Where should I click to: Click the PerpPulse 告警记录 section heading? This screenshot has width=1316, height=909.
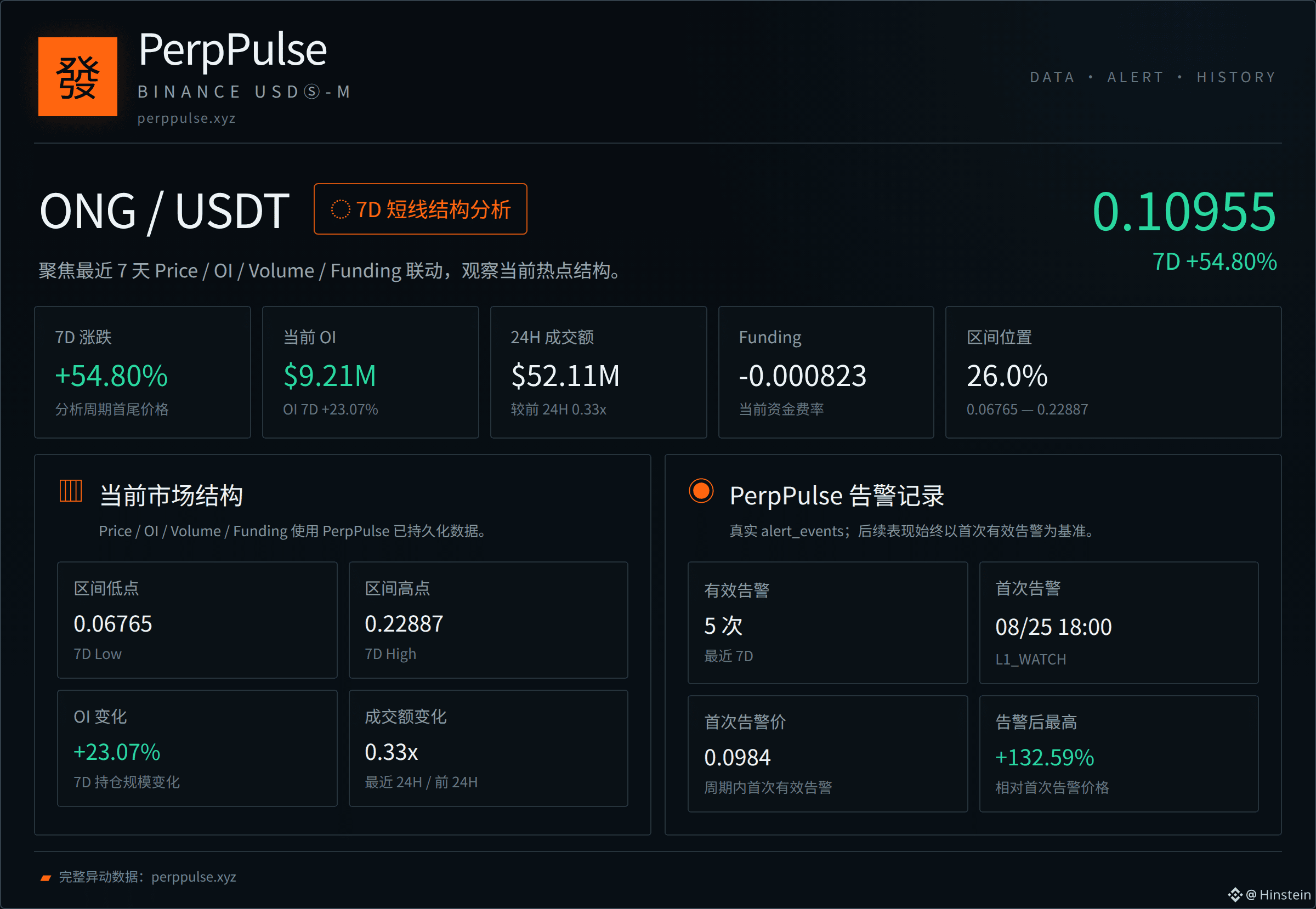click(837, 495)
